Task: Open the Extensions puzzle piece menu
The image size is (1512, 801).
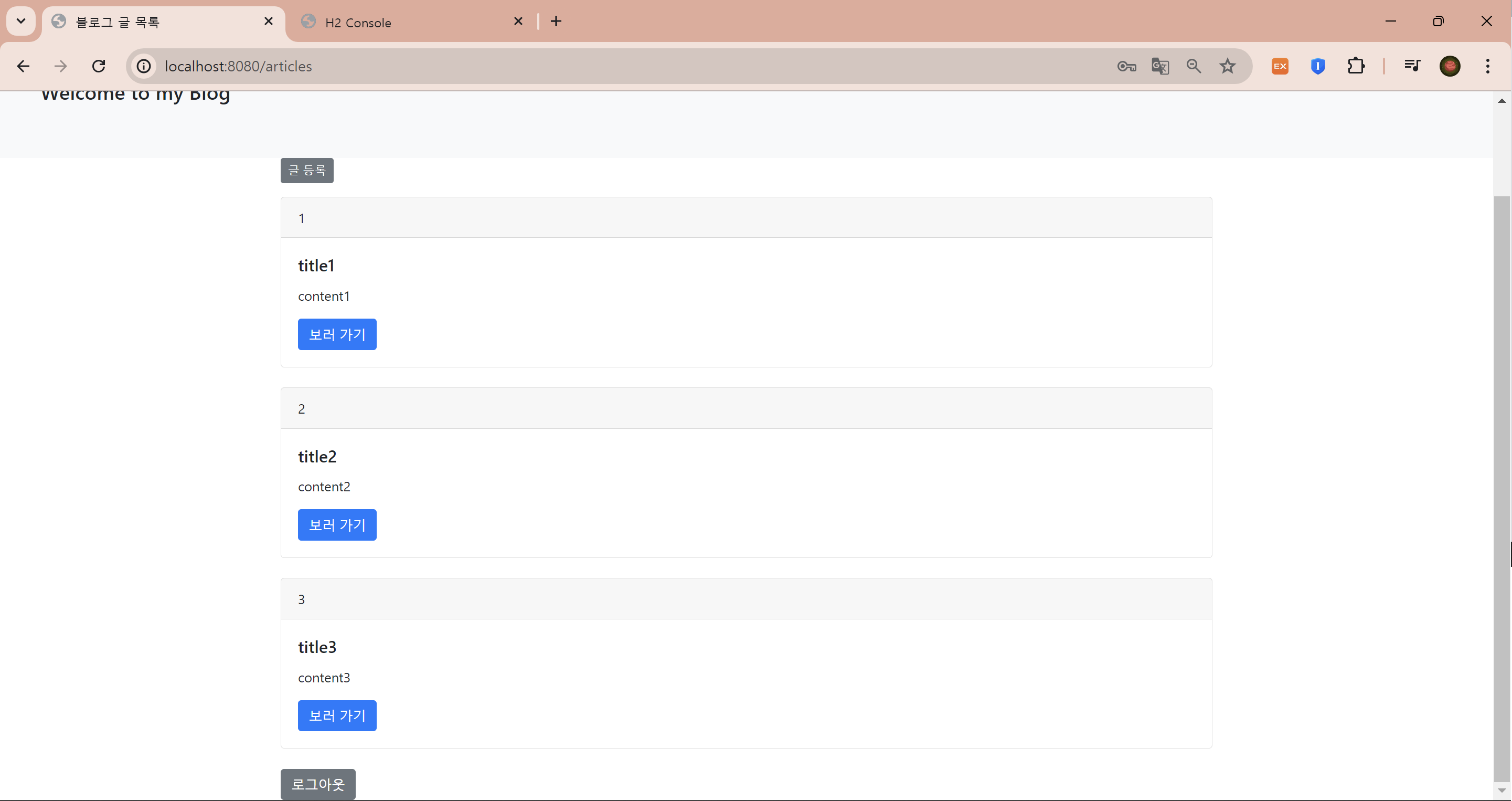Action: tap(1356, 66)
